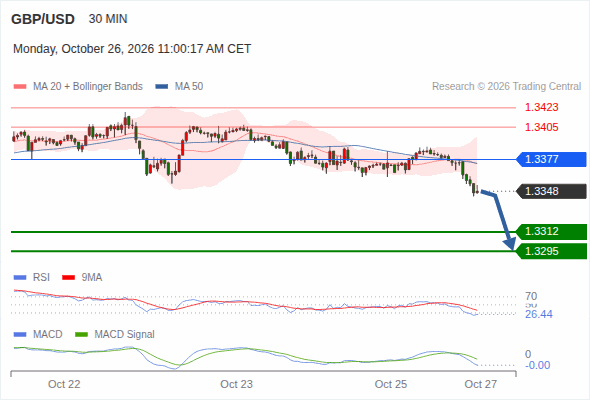Select the 1.3348 current price tag
This screenshot has width=590, height=400.
(551, 191)
